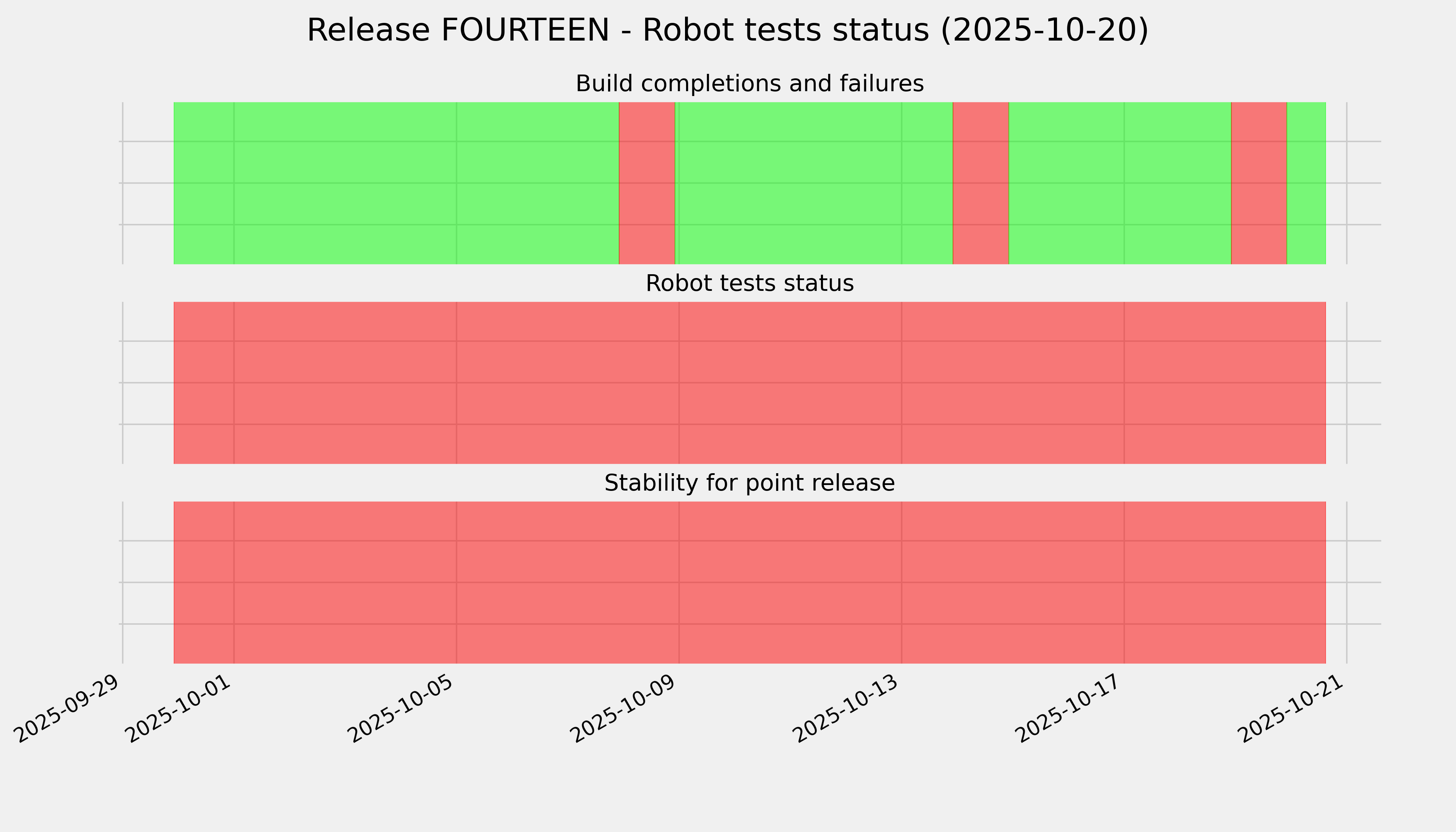Click the red build failure segment after 2025-10-13
The image size is (1456, 832).
click(981, 183)
